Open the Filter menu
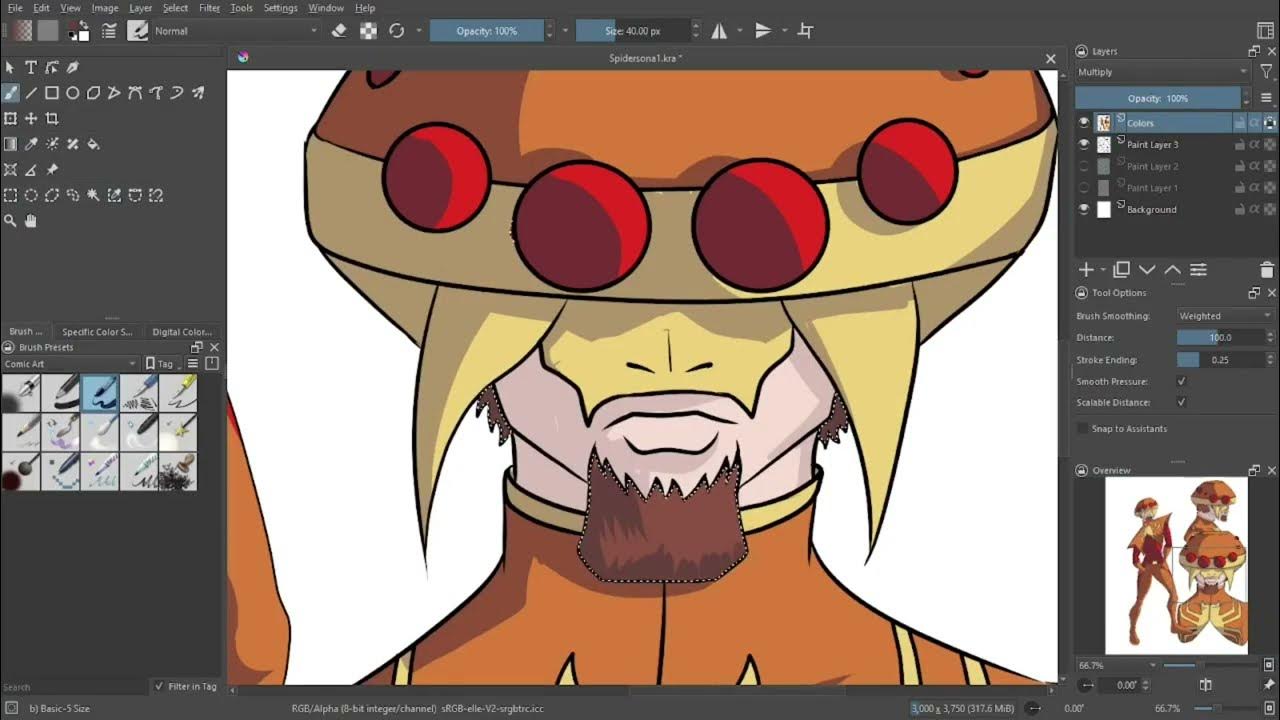 tap(209, 8)
